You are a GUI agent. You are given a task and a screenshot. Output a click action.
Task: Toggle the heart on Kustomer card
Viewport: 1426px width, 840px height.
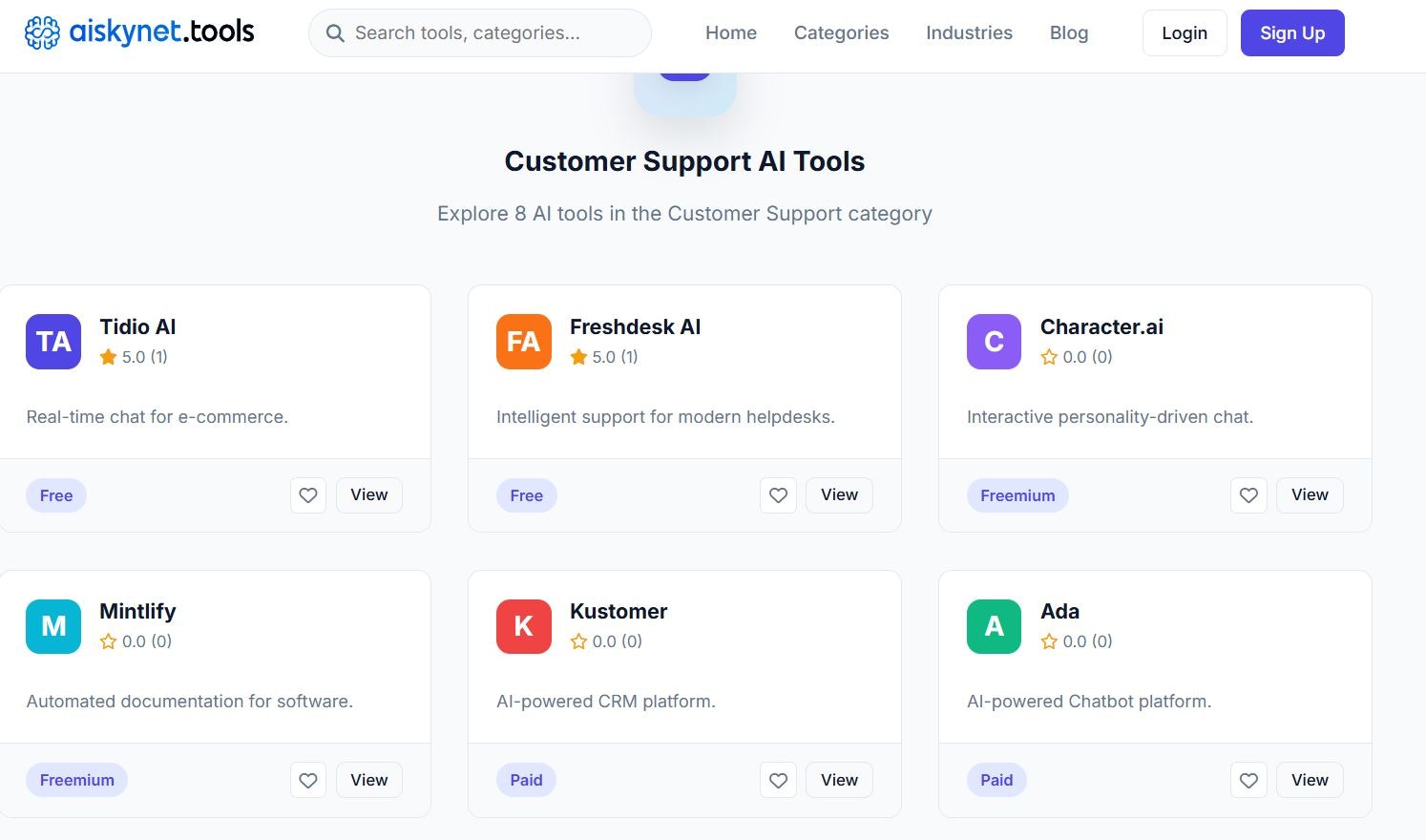tap(778, 780)
